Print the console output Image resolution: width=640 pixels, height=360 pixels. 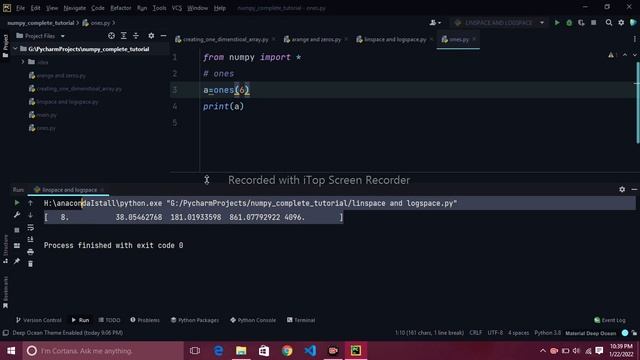pos(30,252)
